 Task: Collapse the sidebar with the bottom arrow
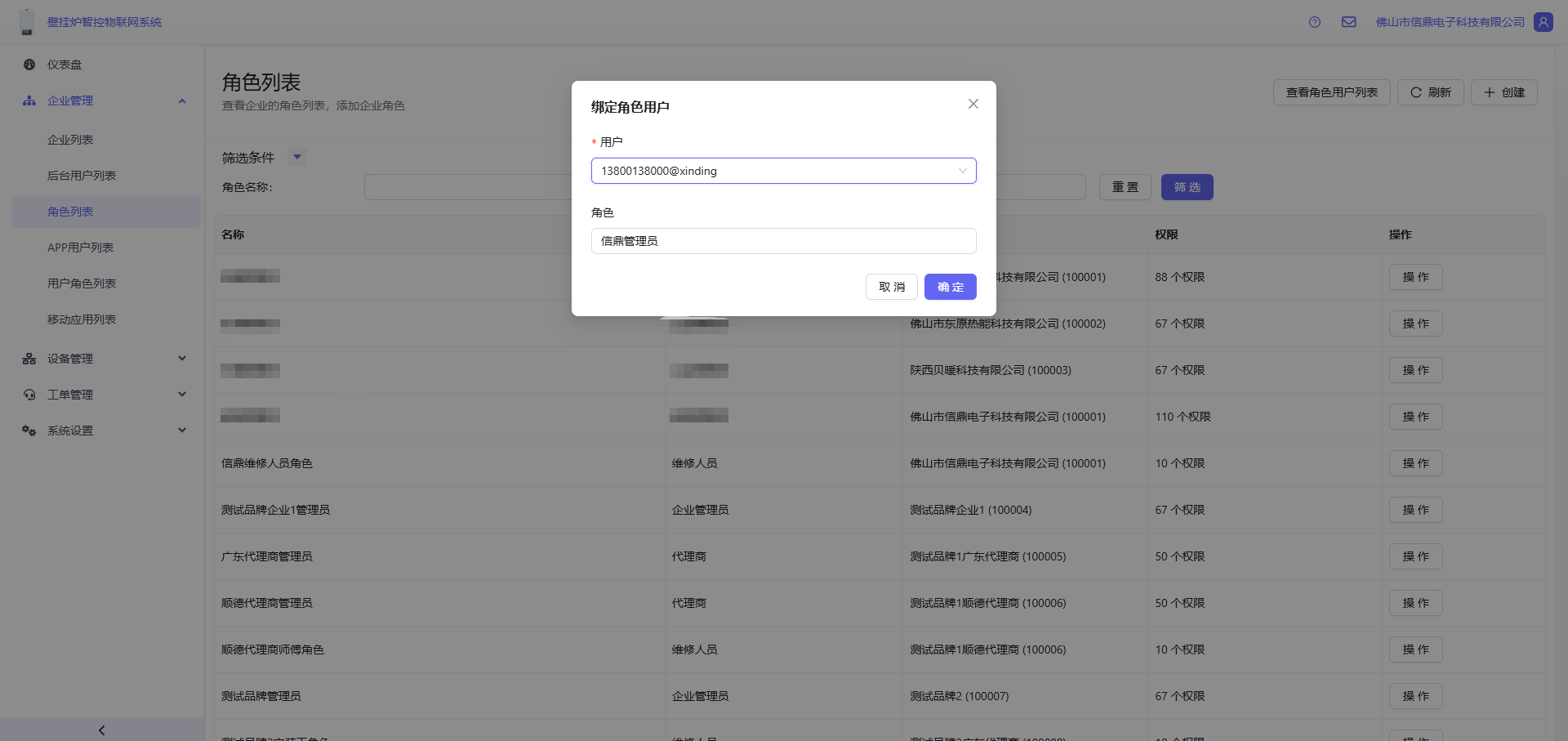[x=101, y=730]
